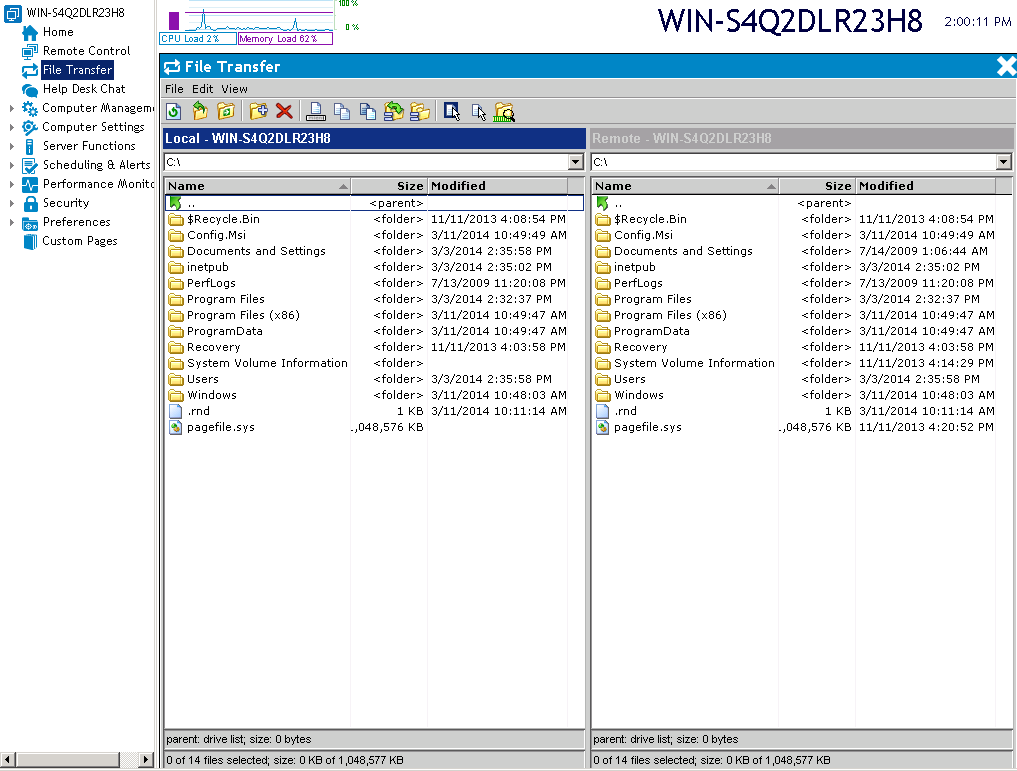Open Computer Settings in the sidebar
The width and height of the screenshot is (1017, 771).
(93, 127)
